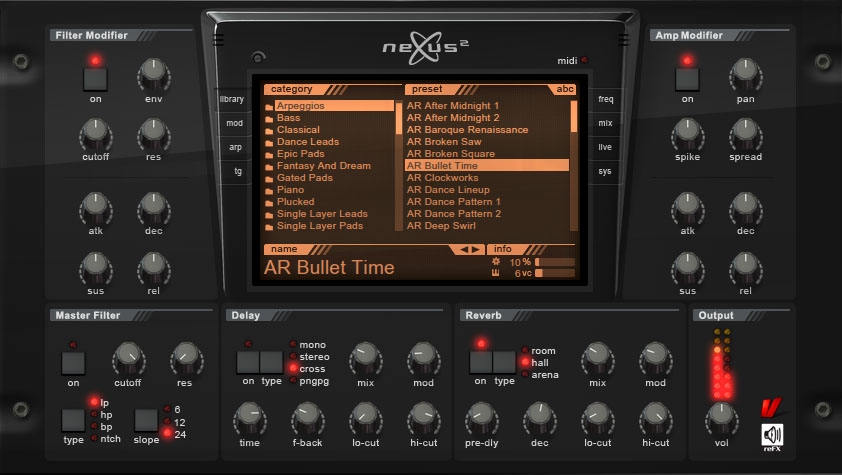Click the gear icon in info panel
The image size is (842, 475).
(x=496, y=261)
